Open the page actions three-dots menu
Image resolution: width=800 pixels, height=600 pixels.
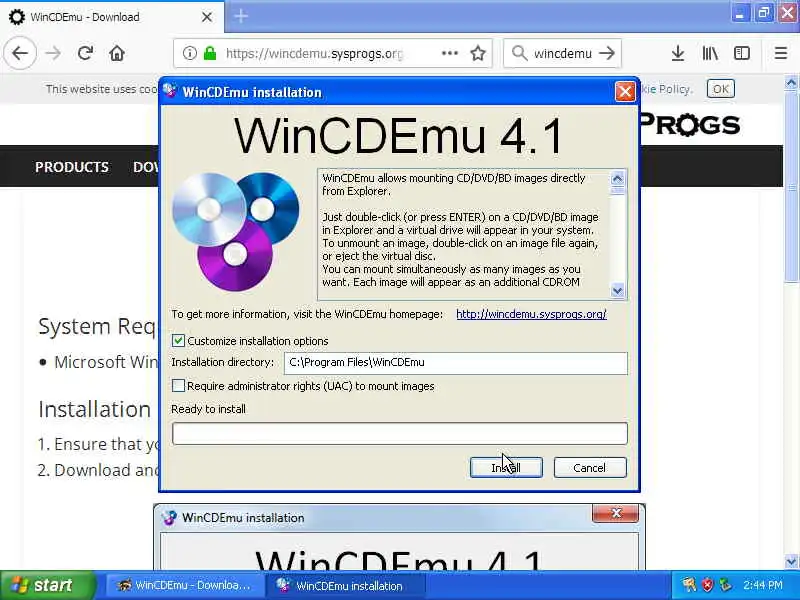449,53
